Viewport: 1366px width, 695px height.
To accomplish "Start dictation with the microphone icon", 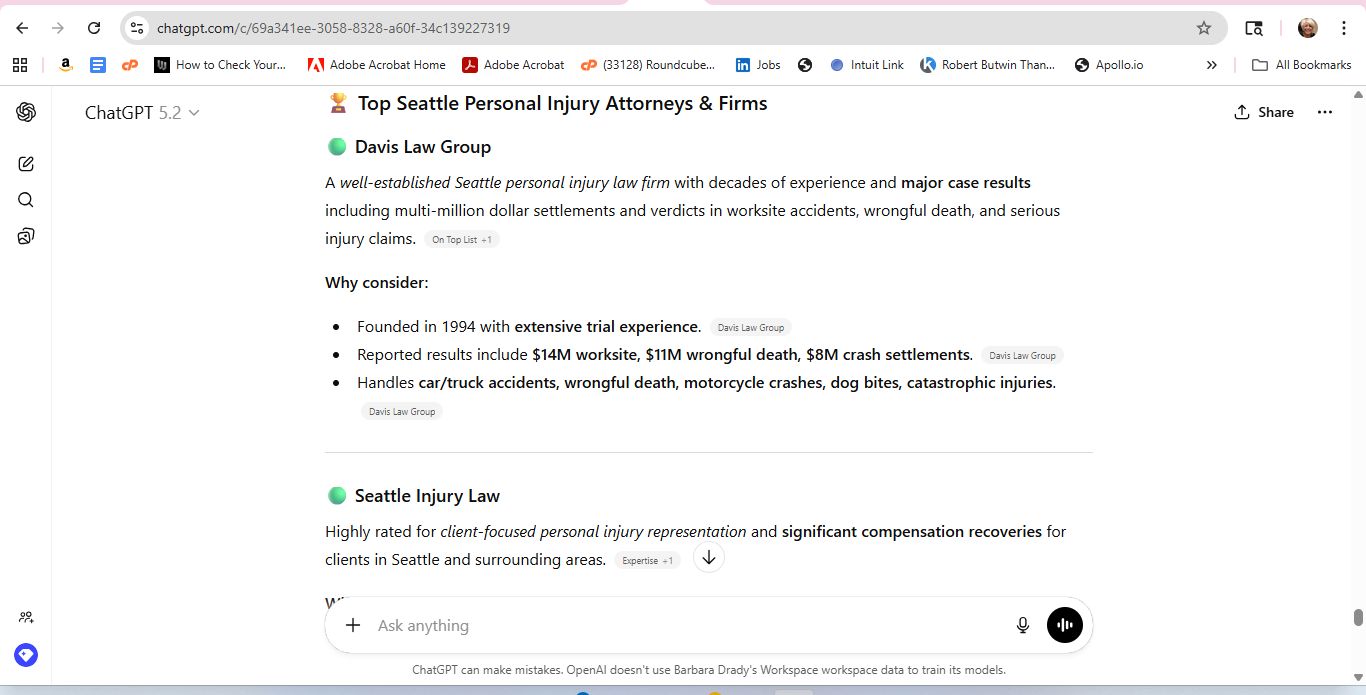I will point(1022,625).
